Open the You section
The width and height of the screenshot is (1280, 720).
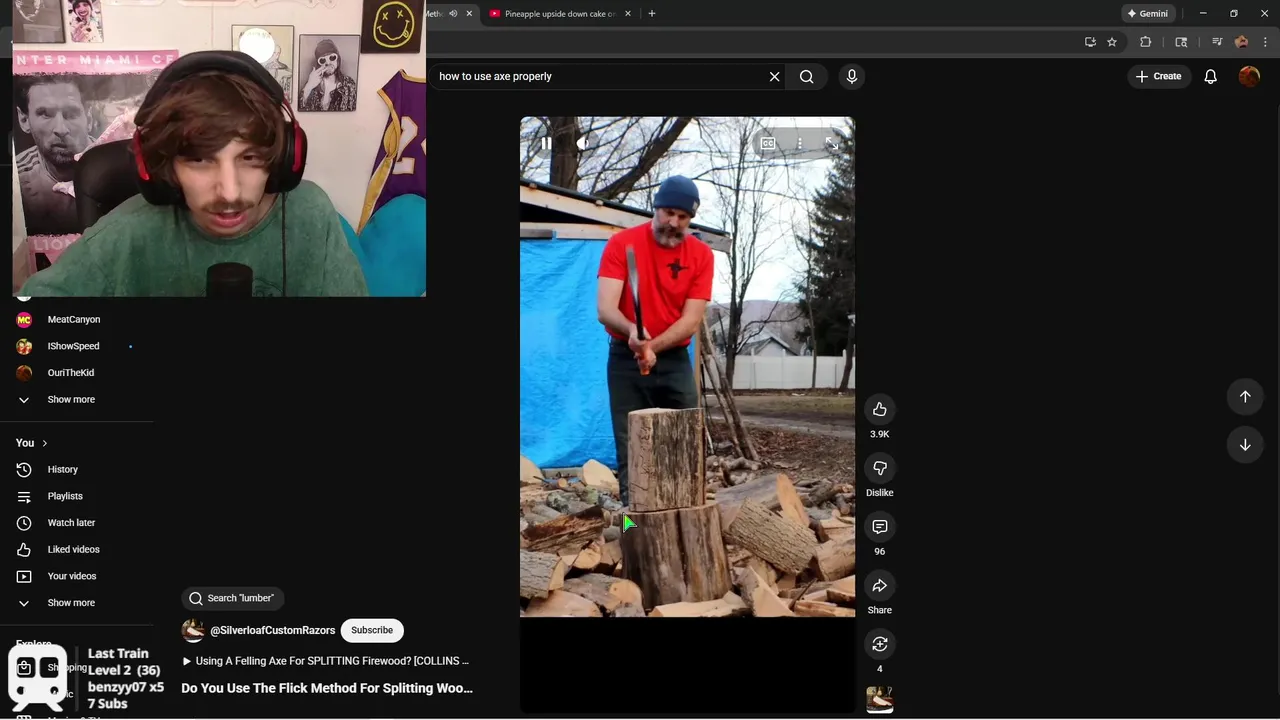tap(31, 443)
